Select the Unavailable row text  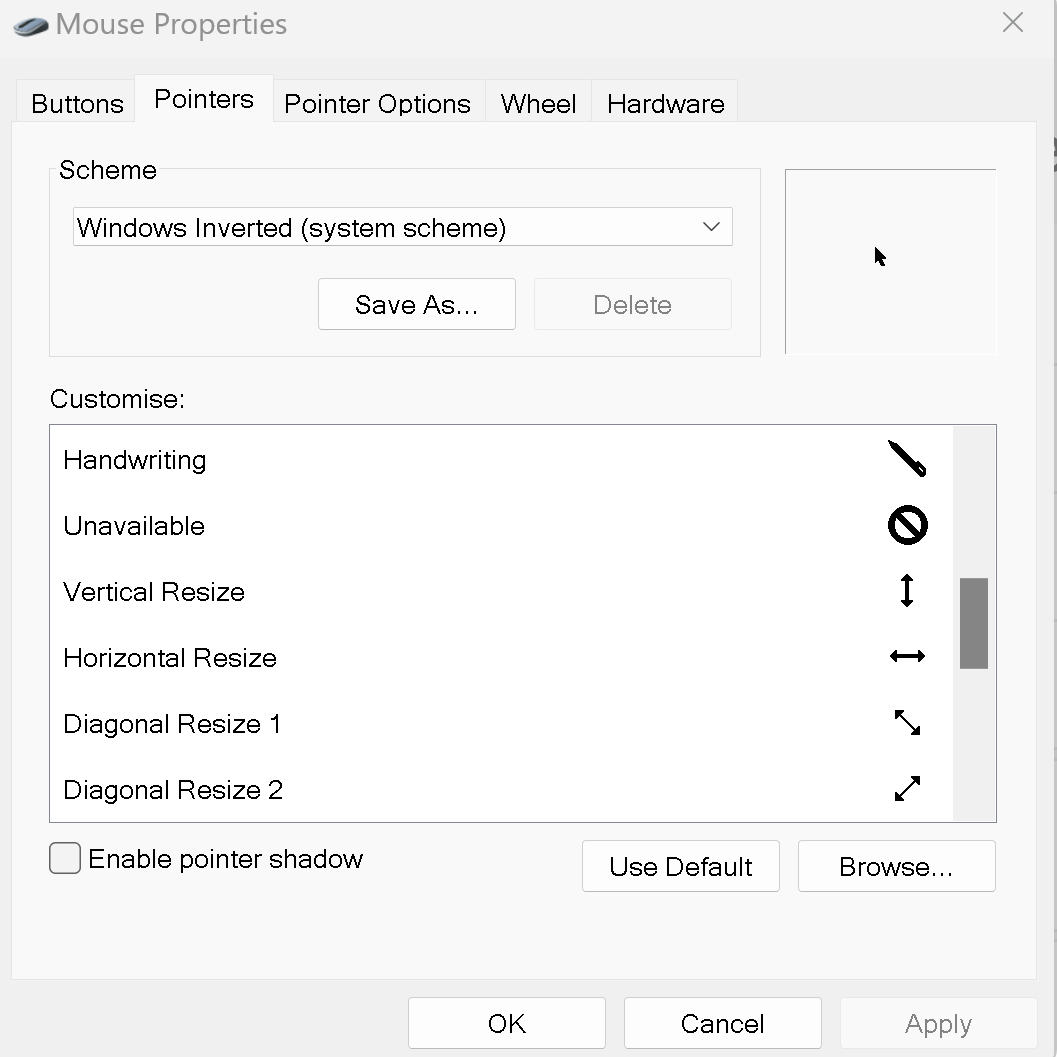coord(134,526)
